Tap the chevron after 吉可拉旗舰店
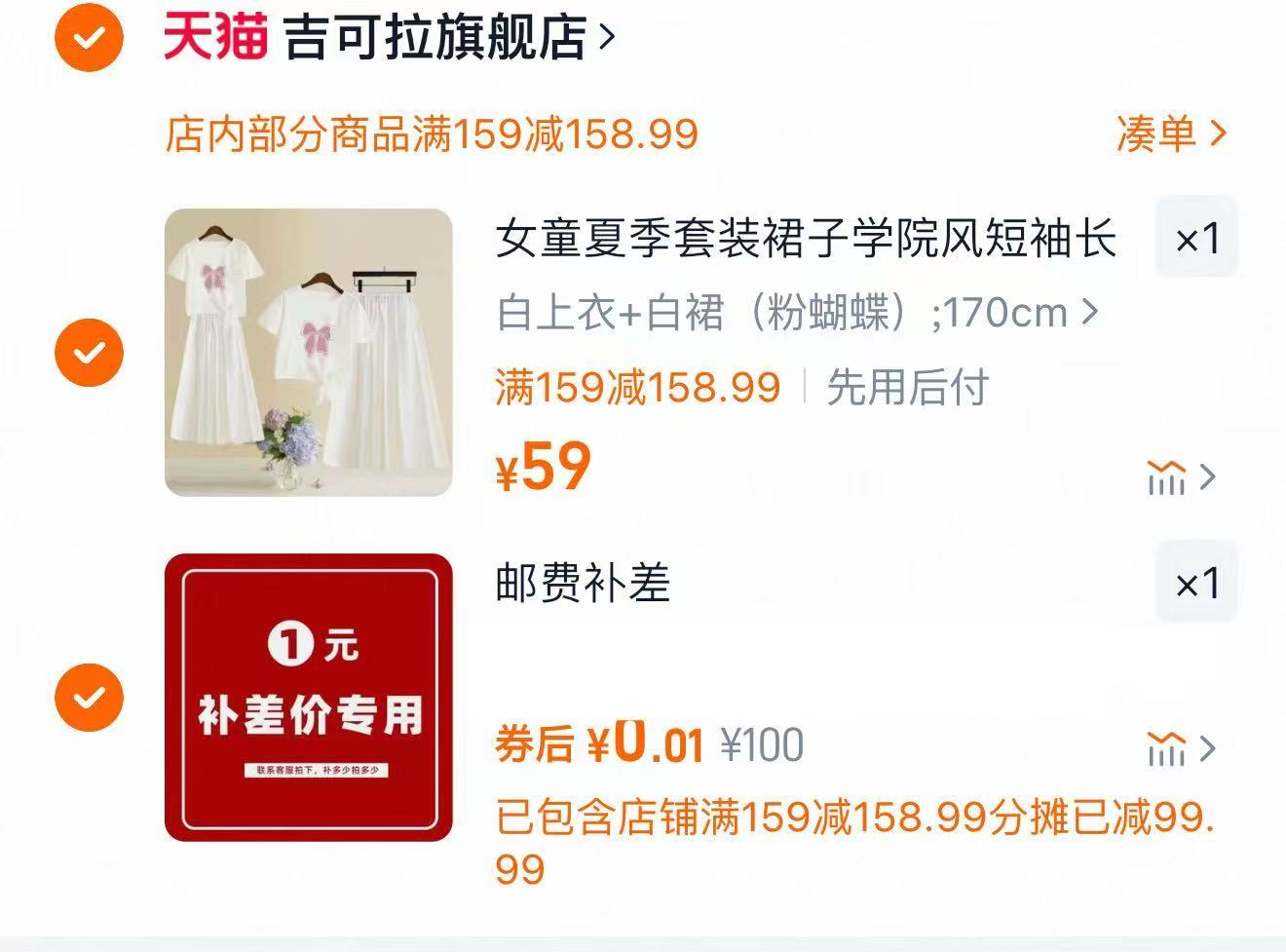The image size is (1286, 952). point(607,38)
